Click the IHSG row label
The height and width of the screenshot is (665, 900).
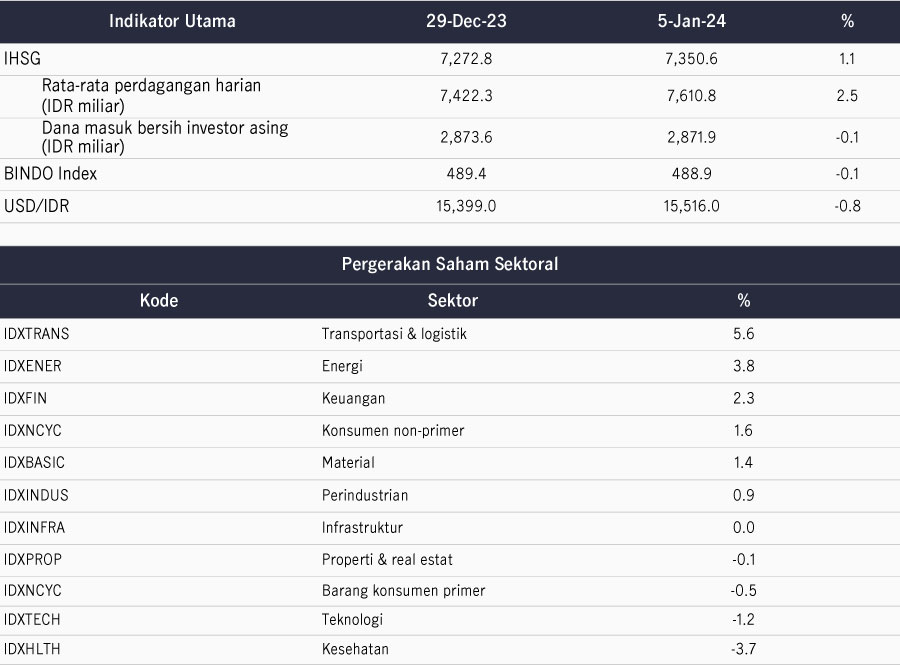pyautogui.click(x=22, y=59)
